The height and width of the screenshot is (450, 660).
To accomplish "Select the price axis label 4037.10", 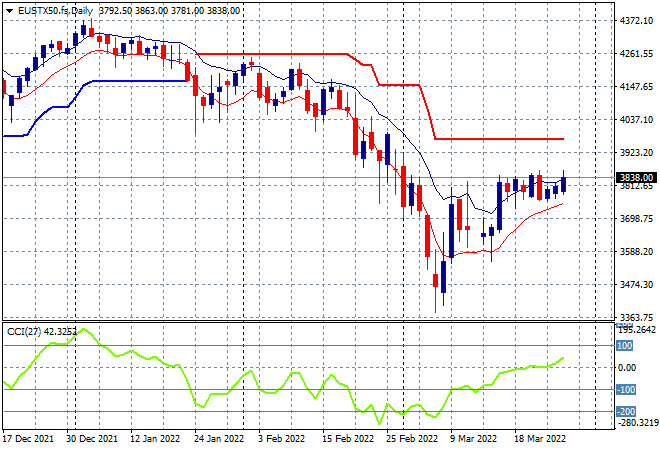I will point(636,120).
